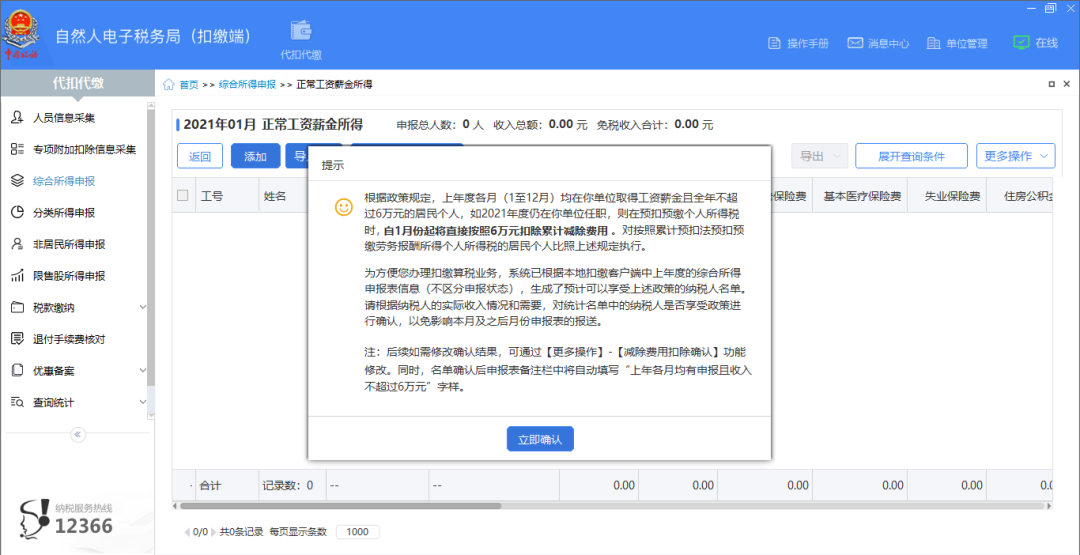
Task: Click the 综合所得申报 breadcrumb link
Action: coord(247,85)
